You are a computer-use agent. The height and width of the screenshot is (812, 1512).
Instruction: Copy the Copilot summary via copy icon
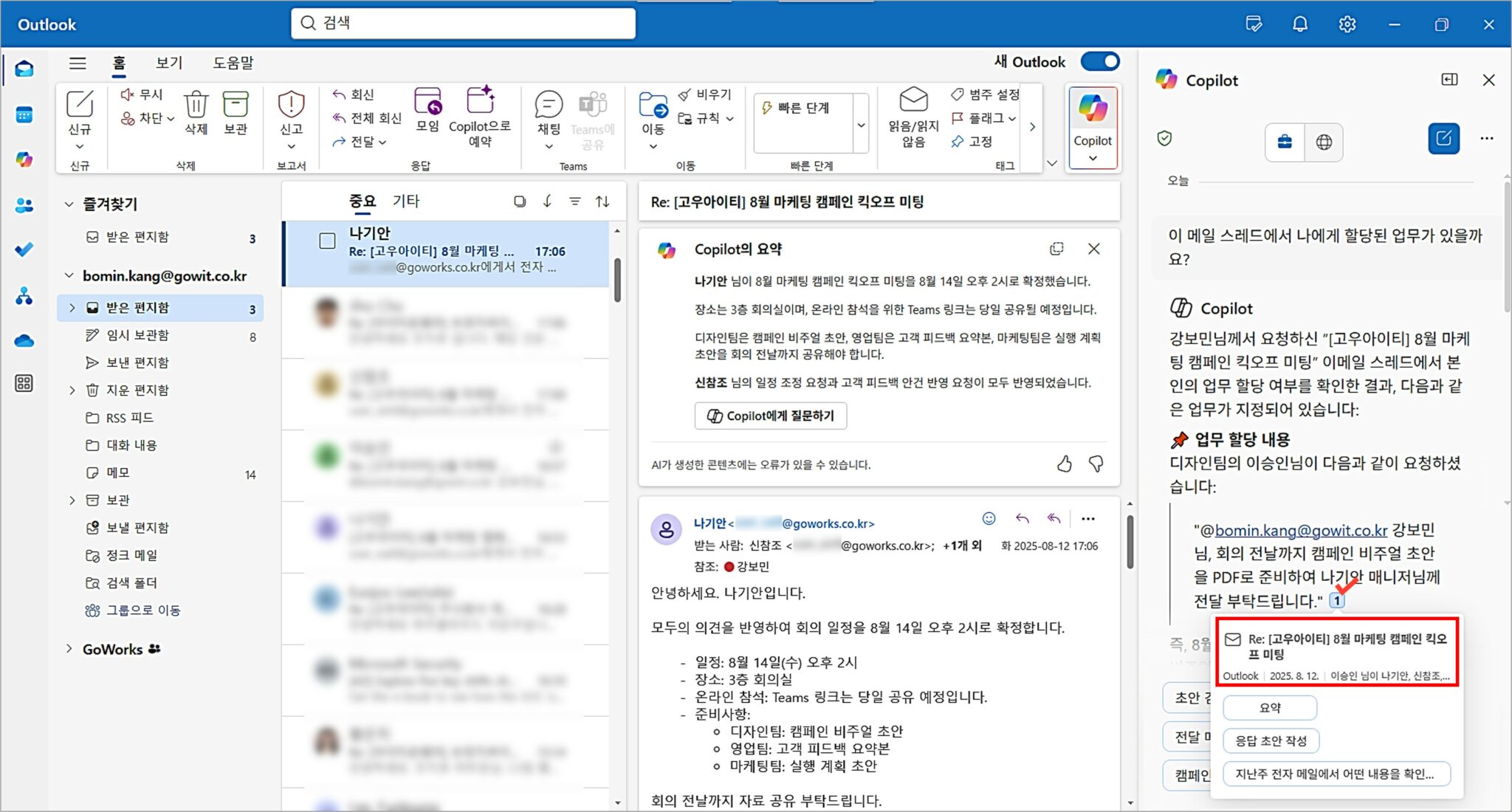point(1056,249)
